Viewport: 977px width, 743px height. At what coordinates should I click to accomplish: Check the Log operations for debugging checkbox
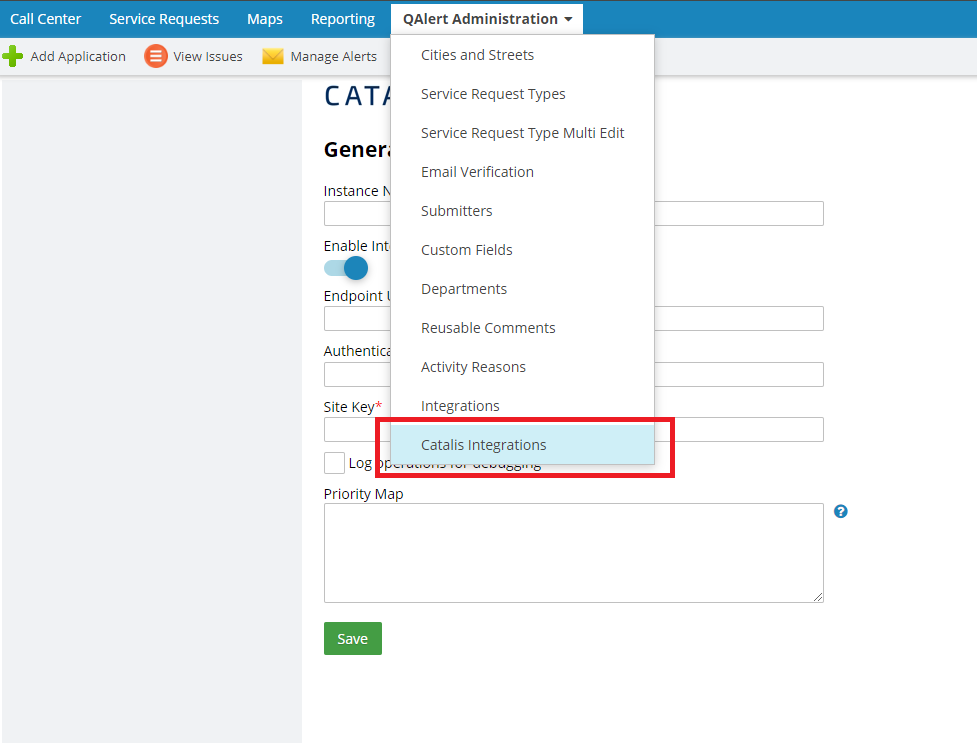pos(334,463)
